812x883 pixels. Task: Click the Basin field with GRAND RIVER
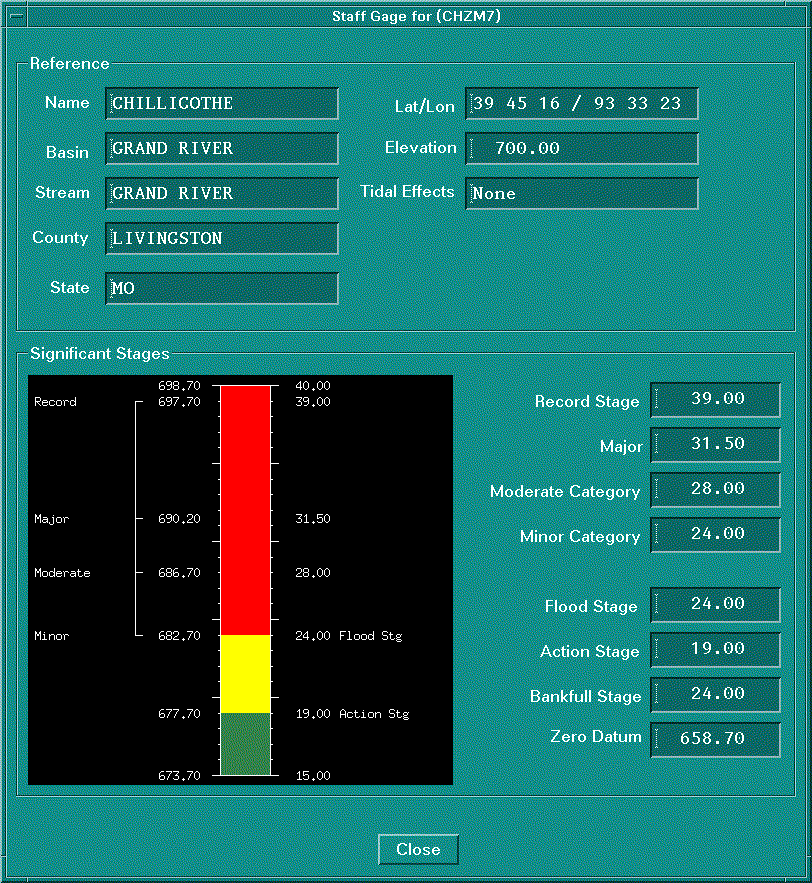pyautogui.click(x=222, y=148)
